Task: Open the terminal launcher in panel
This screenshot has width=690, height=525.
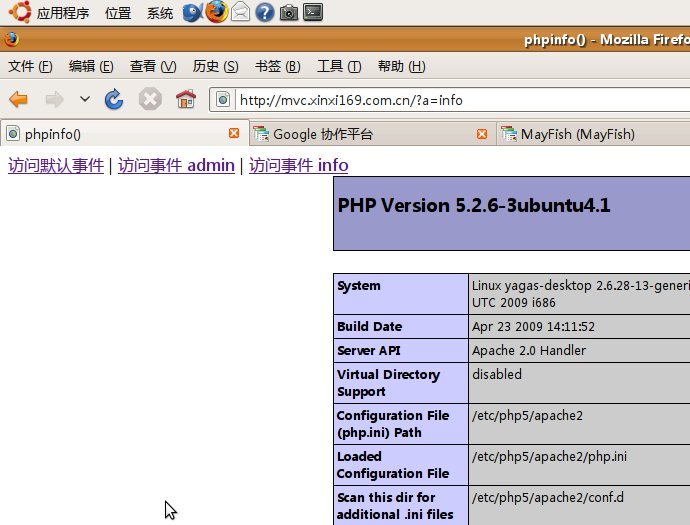Action: [x=313, y=12]
